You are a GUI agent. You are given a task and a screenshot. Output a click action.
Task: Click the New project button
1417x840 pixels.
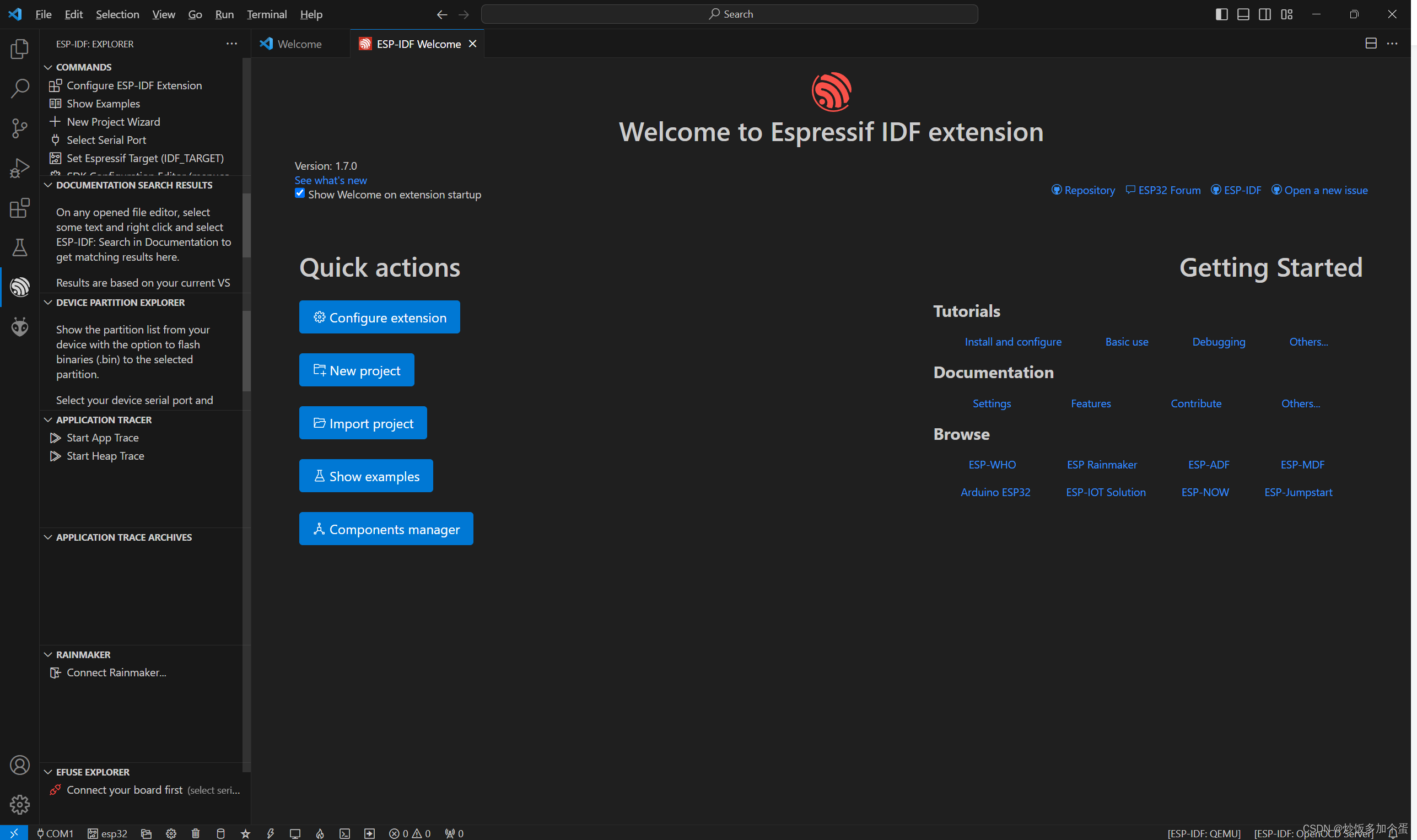(x=357, y=370)
